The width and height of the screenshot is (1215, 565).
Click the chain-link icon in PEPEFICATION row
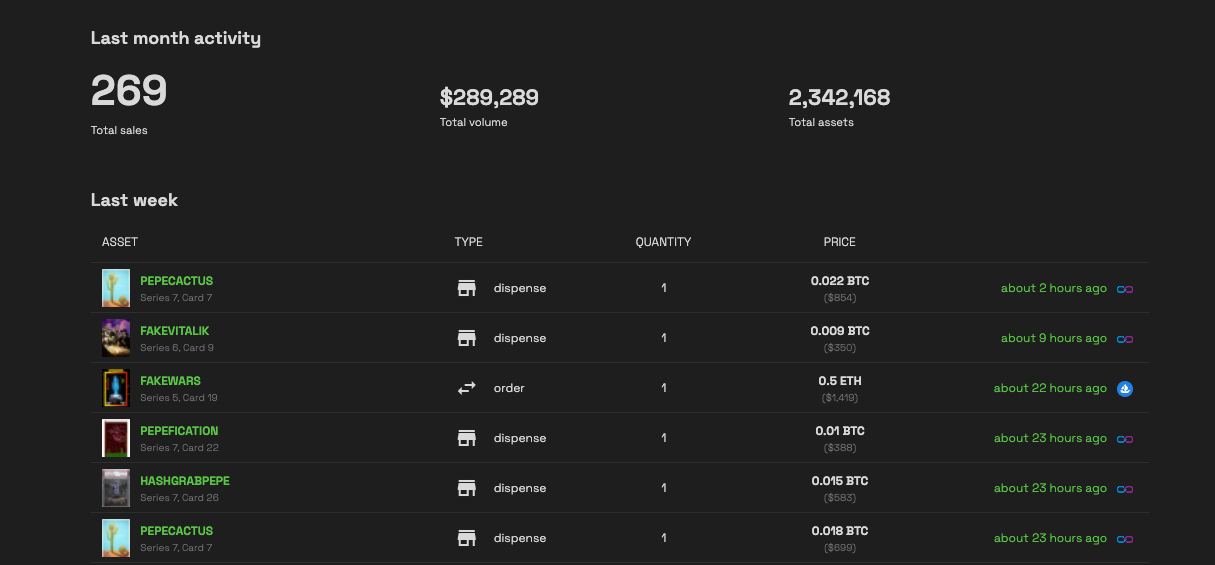[x=1125, y=439]
